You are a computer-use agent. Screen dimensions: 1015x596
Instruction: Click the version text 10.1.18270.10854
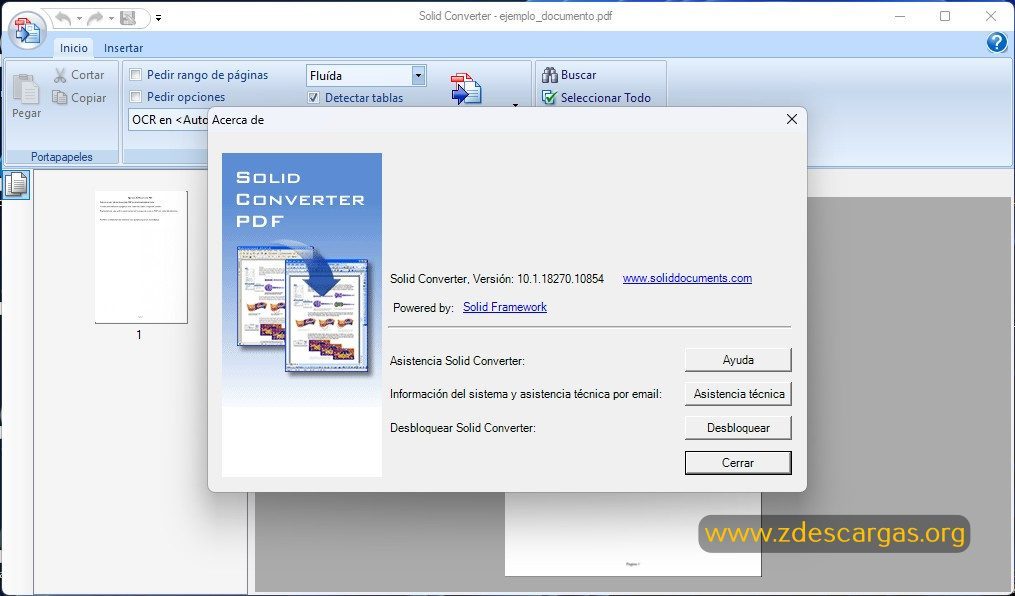pyautogui.click(x=561, y=279)
